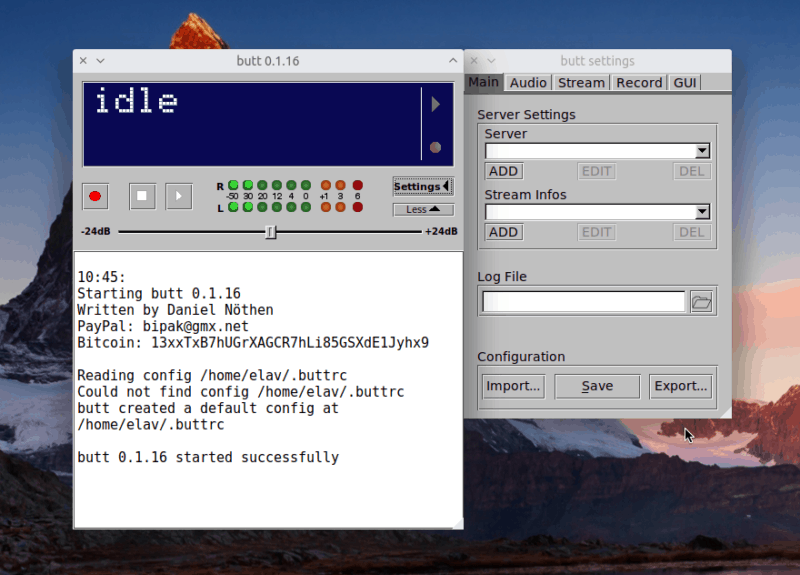Save the configuration

coord(597,386)
